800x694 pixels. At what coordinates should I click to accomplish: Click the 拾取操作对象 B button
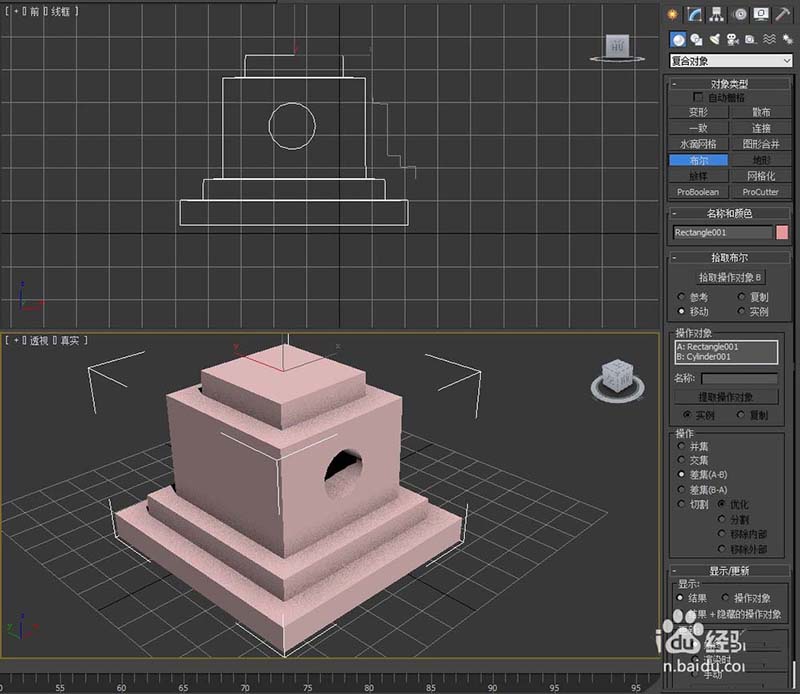pyautogui.click(x=730, y=277)
